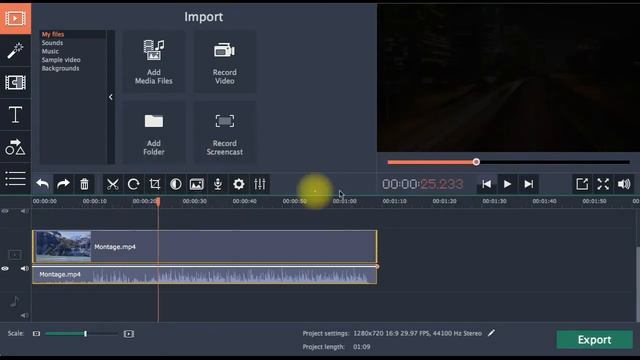Mute the overlay track speaker icon
The image size is (640, 360).
[x=24, y=211]
